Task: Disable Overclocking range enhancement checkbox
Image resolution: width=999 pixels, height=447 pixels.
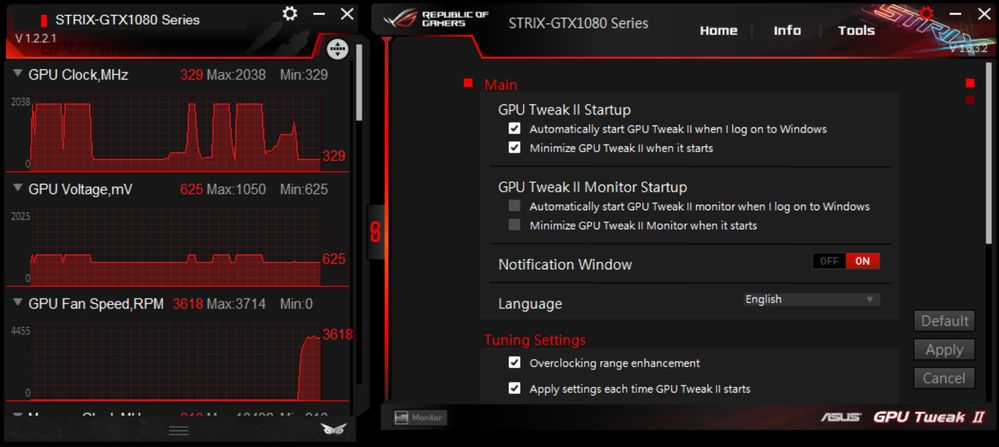Action: click(x=515, y=363)
